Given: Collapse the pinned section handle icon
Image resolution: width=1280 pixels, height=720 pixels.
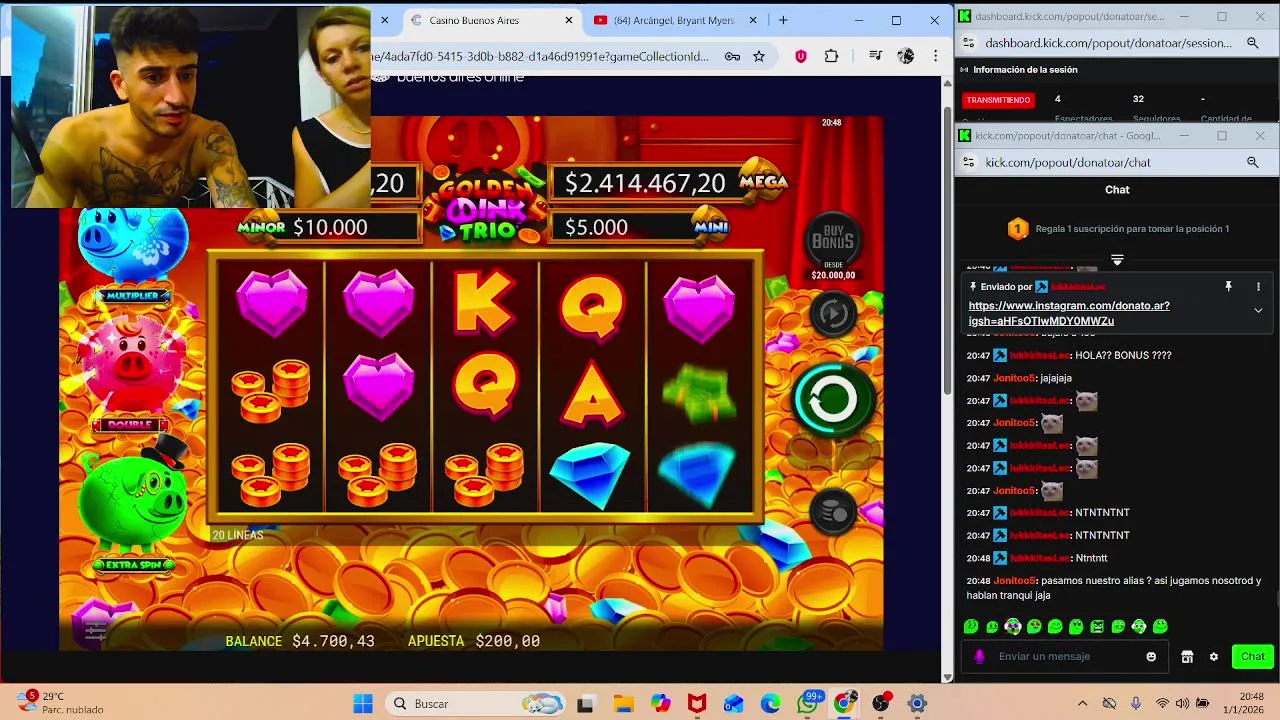Looking at the screenshot, I should tap(1117, 260).
